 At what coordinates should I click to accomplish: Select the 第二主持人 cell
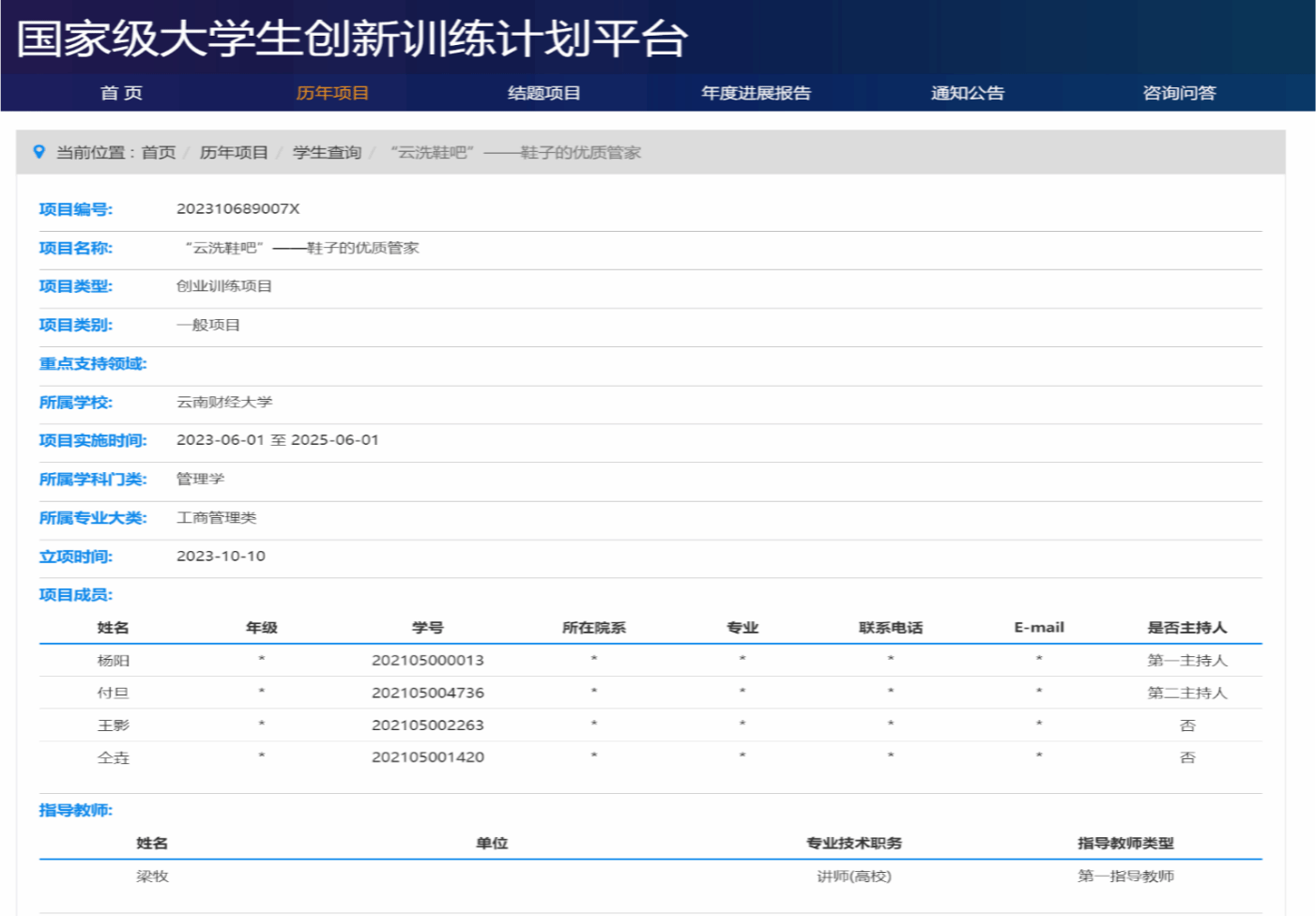[x=1187, y=693]
